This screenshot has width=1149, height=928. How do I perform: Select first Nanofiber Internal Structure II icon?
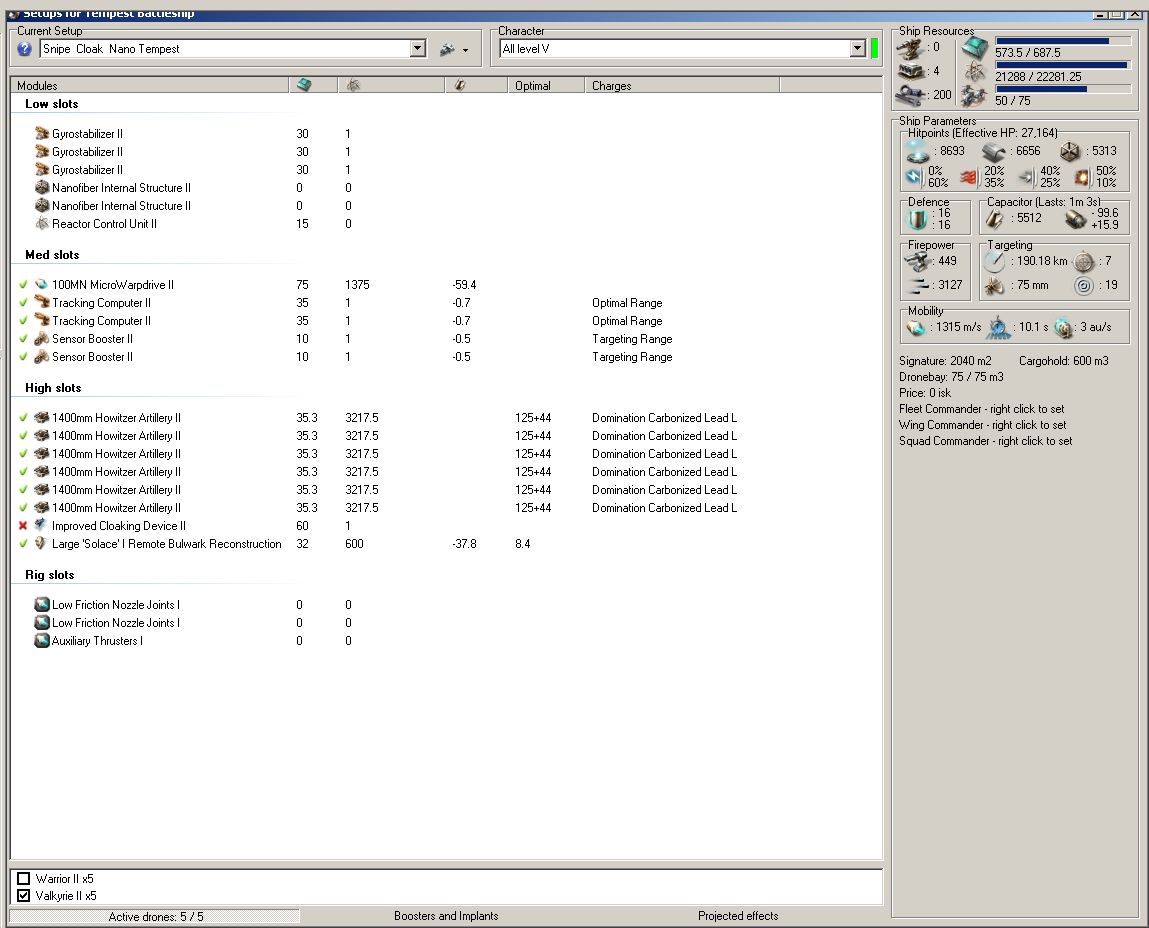pyautogui.click(x=42, y=188)
